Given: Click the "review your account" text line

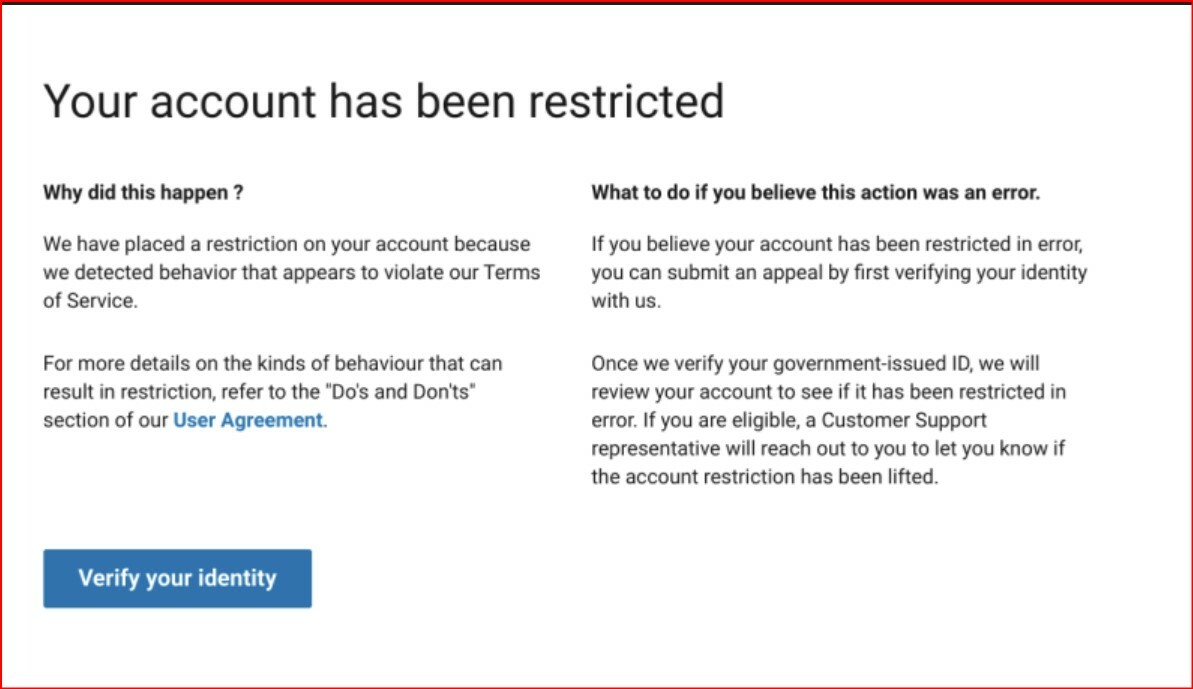Looking at the screenshot, I should pyautogui.click(x=828, y=392).
